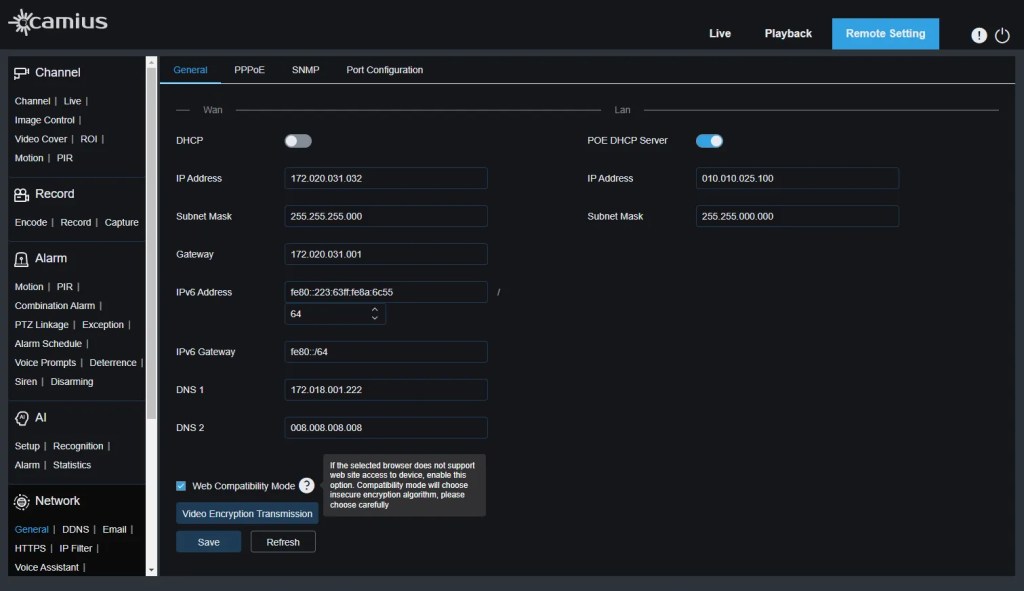Save the network settings
The image size is (1024, 591).
pos(208,542)
